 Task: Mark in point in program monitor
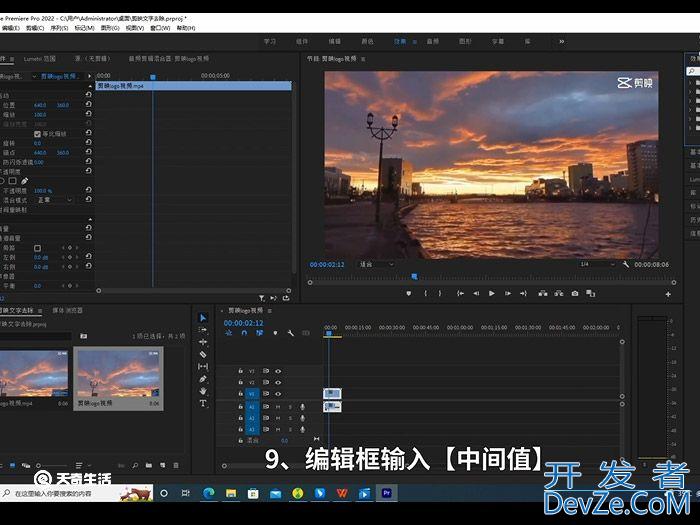(x=425, y=293)
